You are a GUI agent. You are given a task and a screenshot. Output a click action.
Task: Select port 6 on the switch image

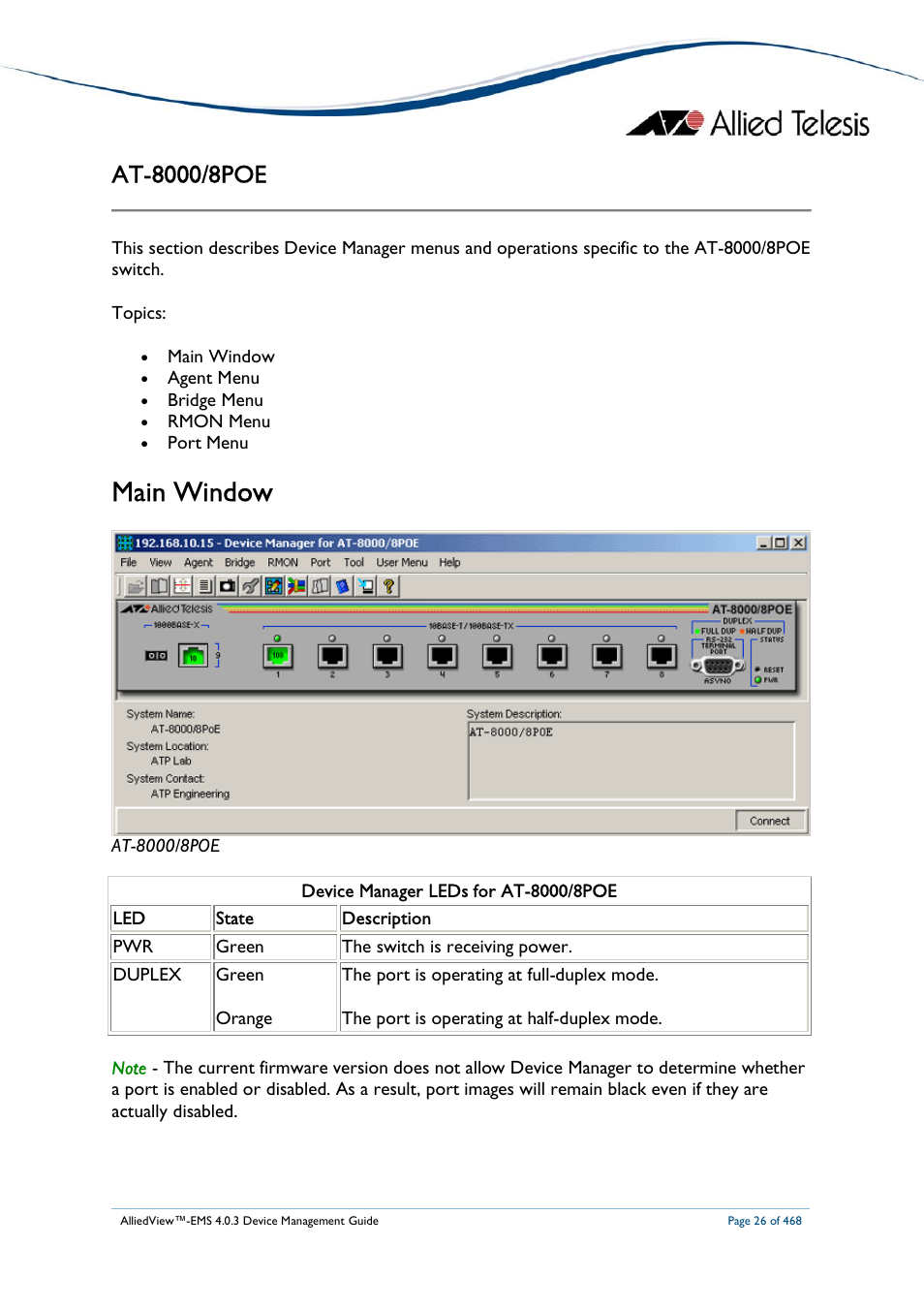(552, 656)
